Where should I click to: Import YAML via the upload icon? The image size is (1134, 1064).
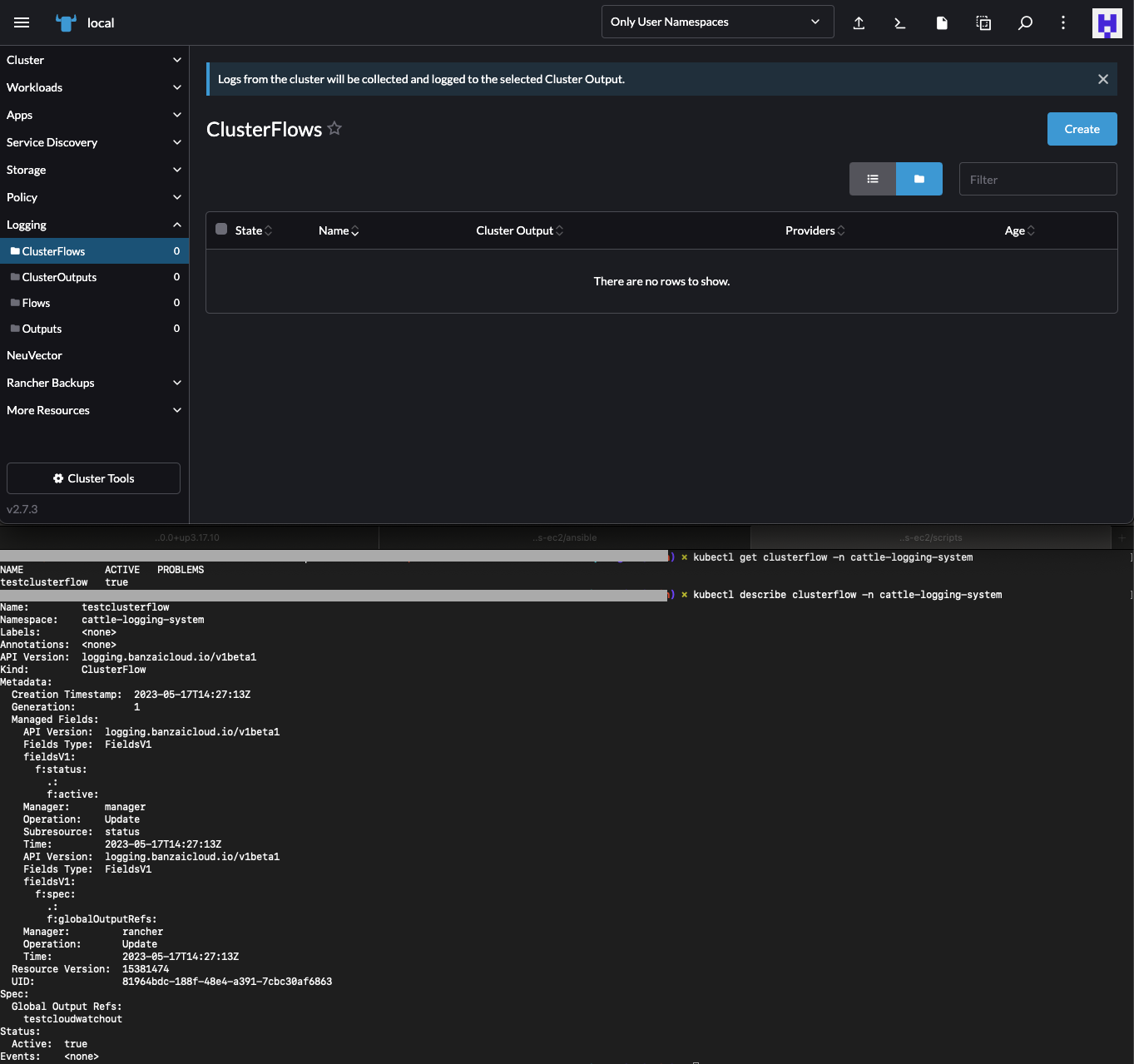(859, 22)
